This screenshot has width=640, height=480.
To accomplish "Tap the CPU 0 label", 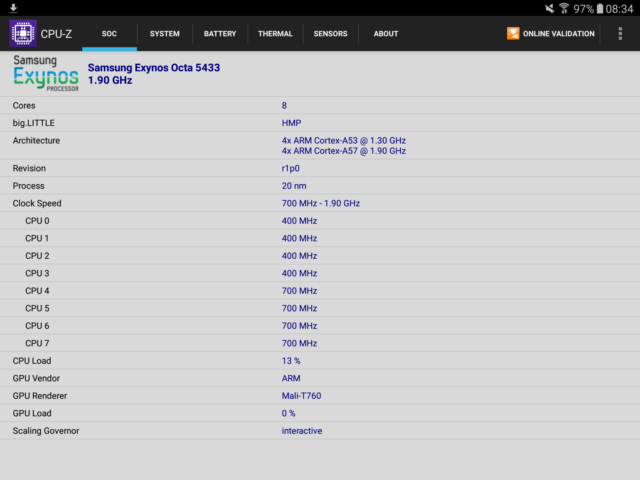I will tap(37, 221).
